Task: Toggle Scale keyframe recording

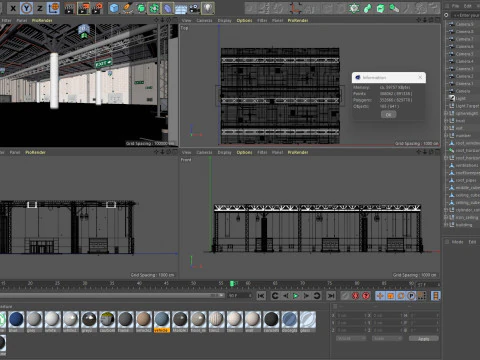Action: (390, 296)
